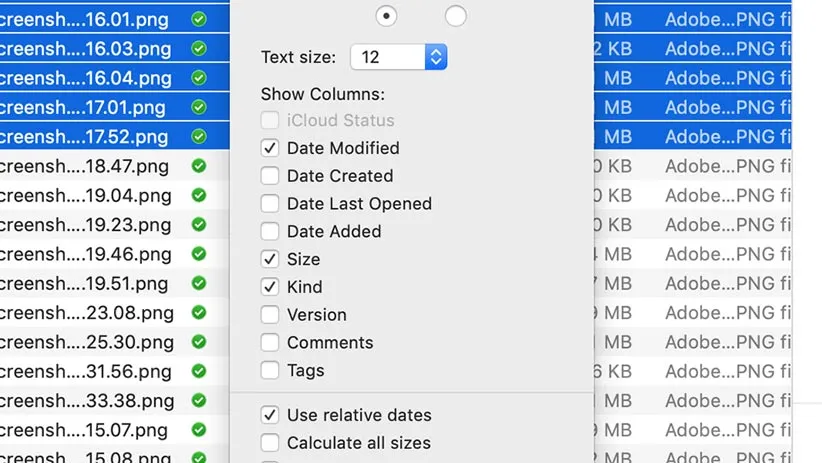Click green status icon next to 19.51.png
The height and width of the screenshot is (463, 822).
click(x=199, y=284)
